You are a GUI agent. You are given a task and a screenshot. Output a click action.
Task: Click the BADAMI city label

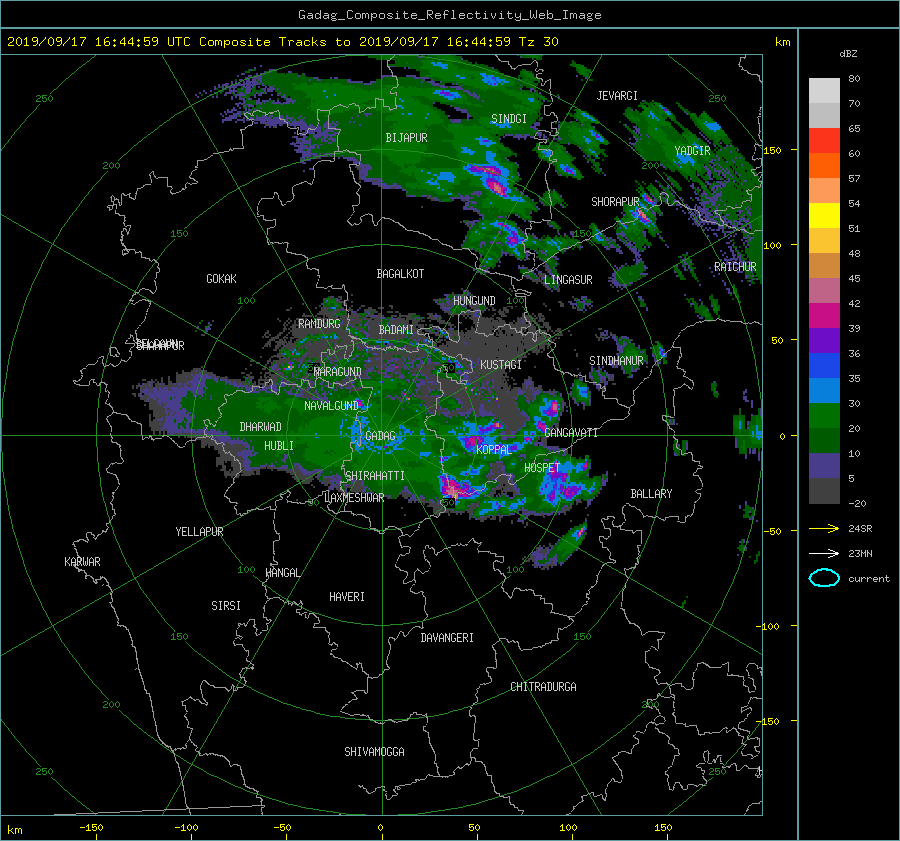point(396,330)
